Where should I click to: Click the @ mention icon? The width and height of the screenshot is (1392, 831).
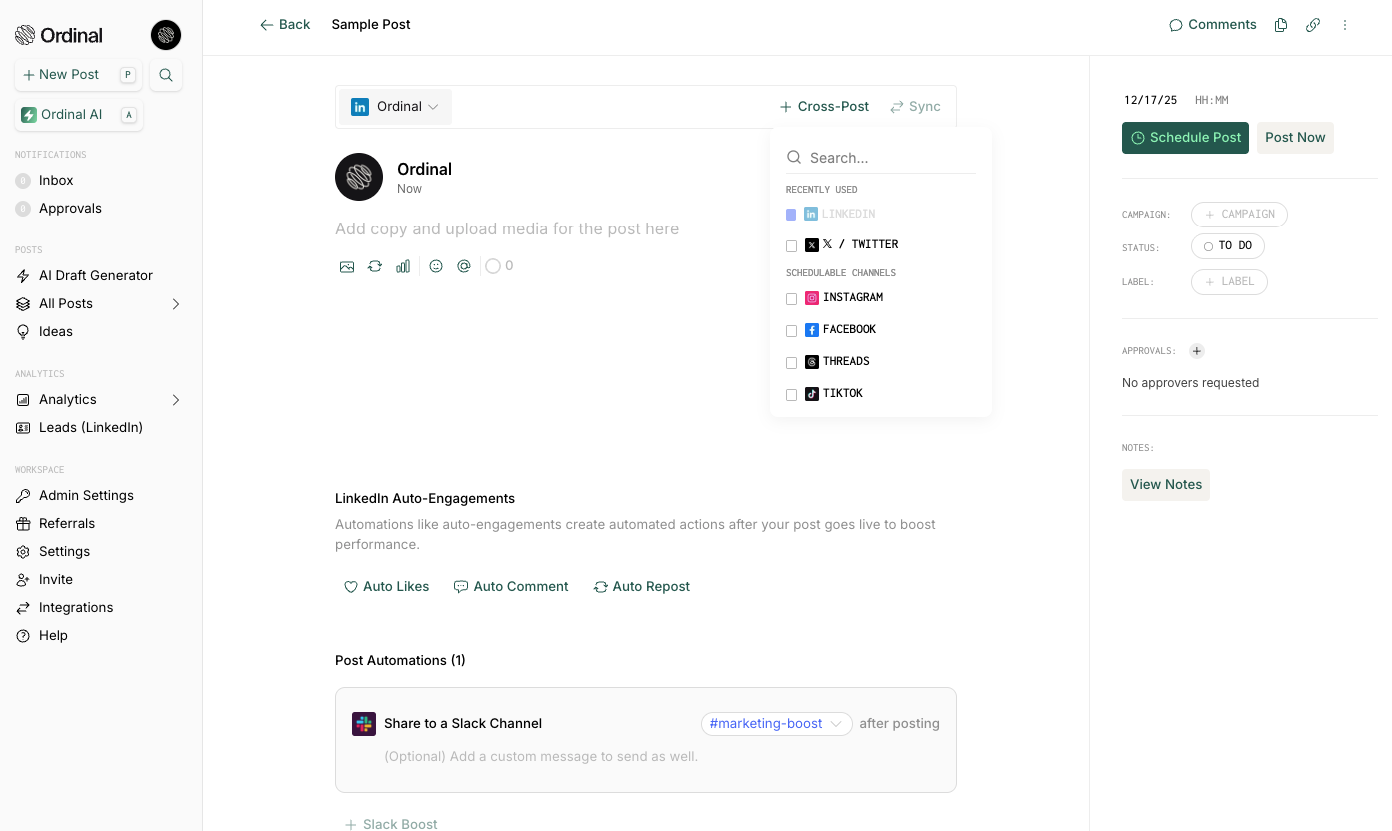[464, 266]
